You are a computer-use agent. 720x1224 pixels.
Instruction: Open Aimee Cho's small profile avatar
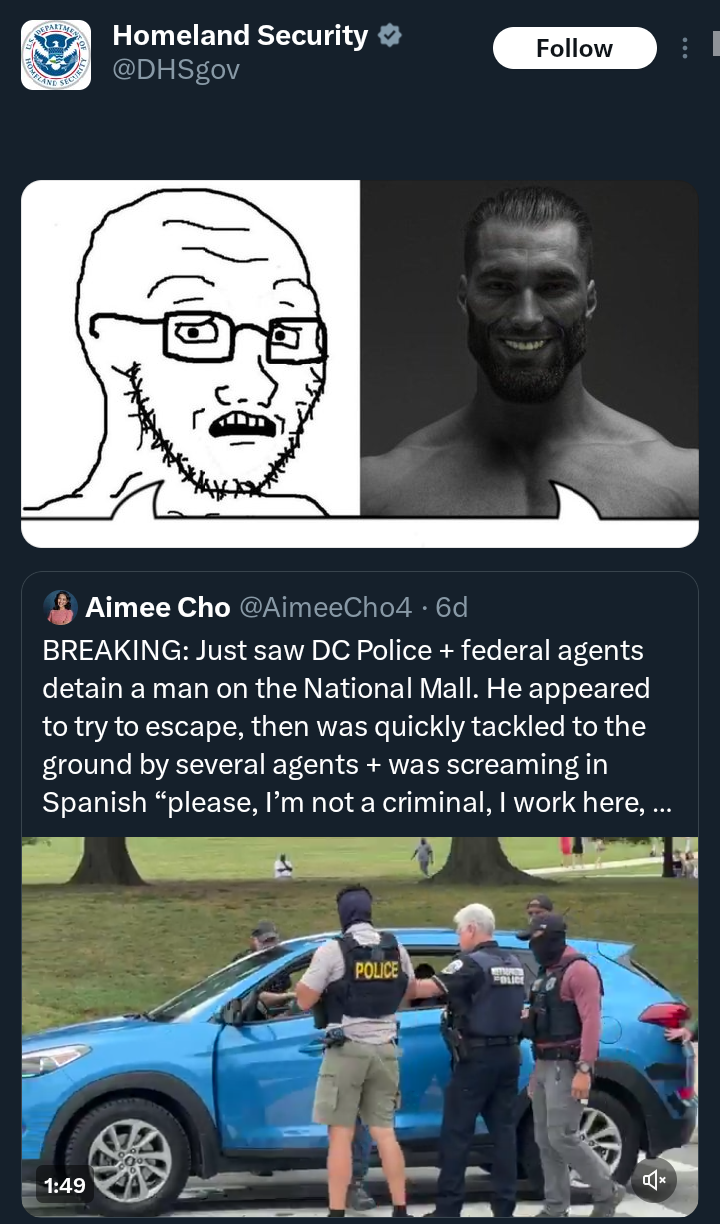(x=60, y=607)
